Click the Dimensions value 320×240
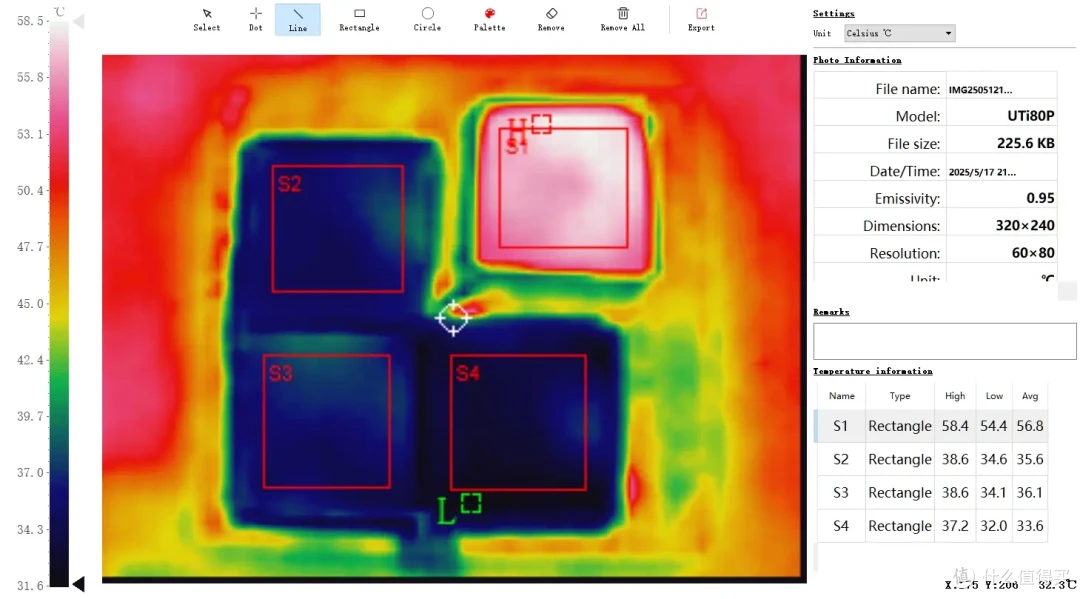The width and height of the screenshot is (1080, 599). 1025,226
